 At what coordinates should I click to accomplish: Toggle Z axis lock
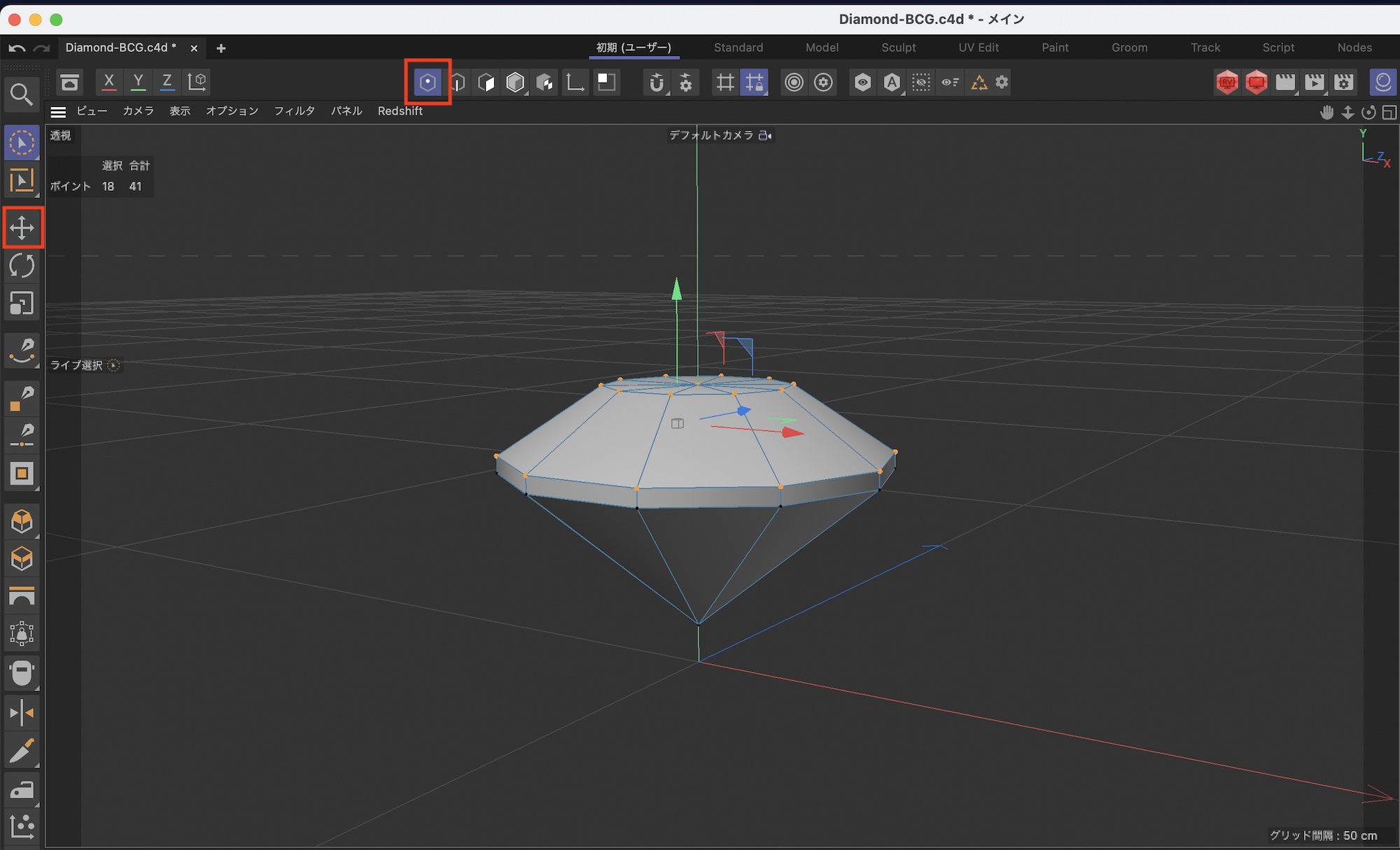[x=167, y=82]
